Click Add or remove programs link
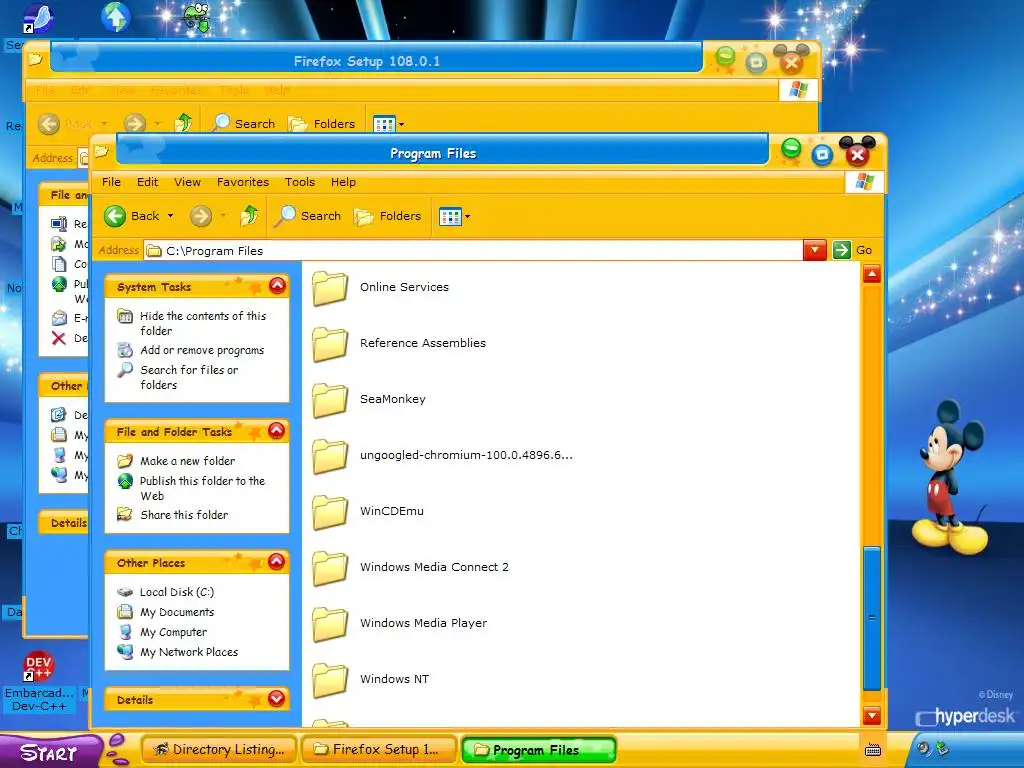The height and width of the screenshot is (768, 1024). [202, 350]
